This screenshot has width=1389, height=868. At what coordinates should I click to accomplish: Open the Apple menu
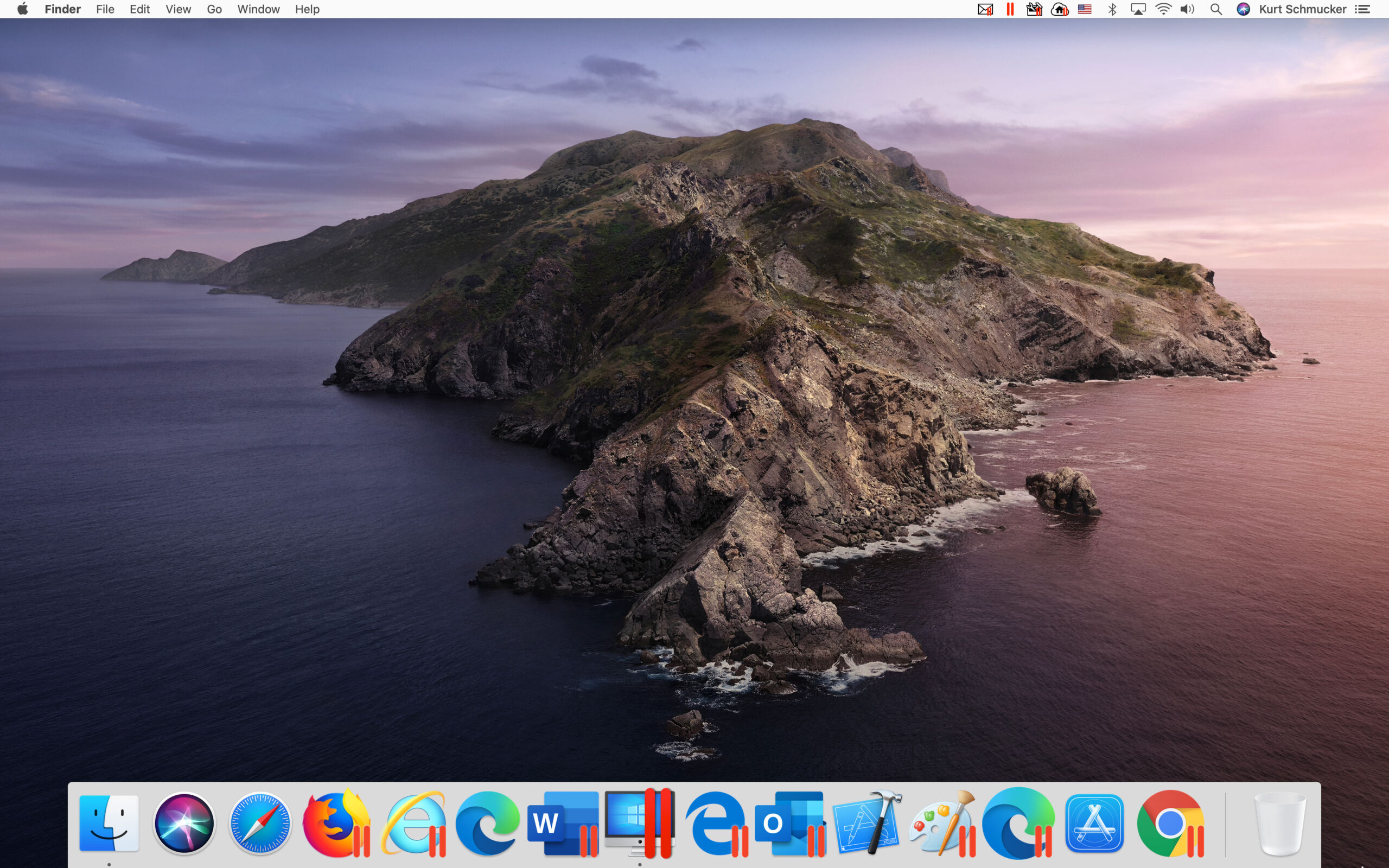[x=22, y=9]
